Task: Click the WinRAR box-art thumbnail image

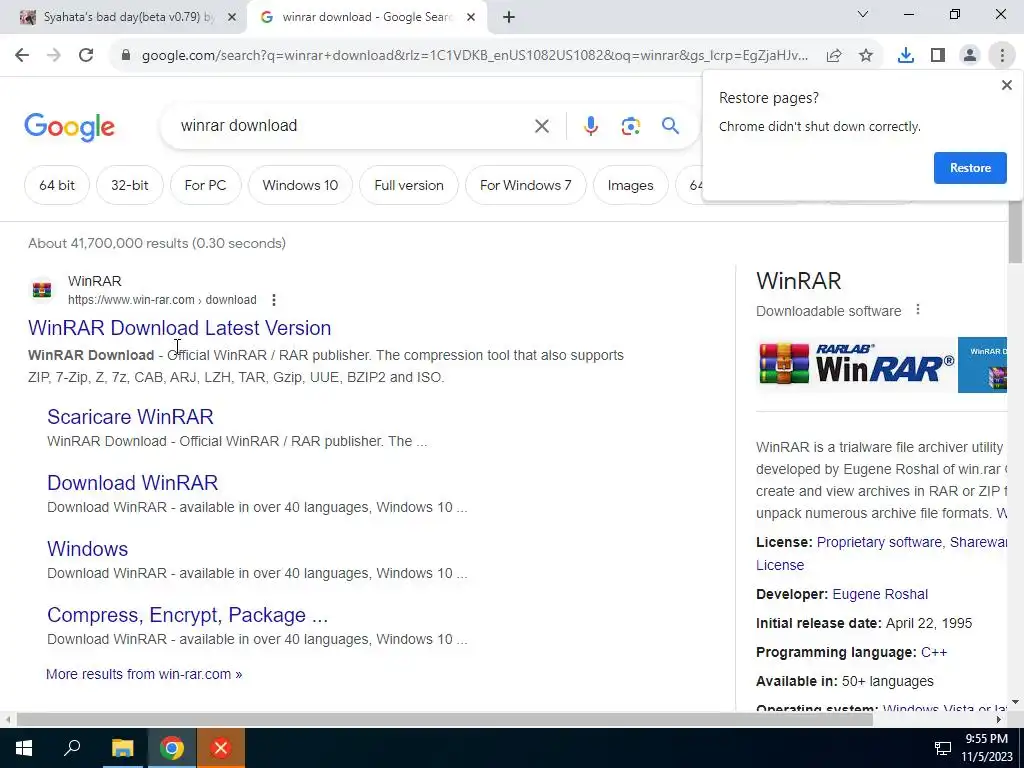Action: tap(982, 364)
